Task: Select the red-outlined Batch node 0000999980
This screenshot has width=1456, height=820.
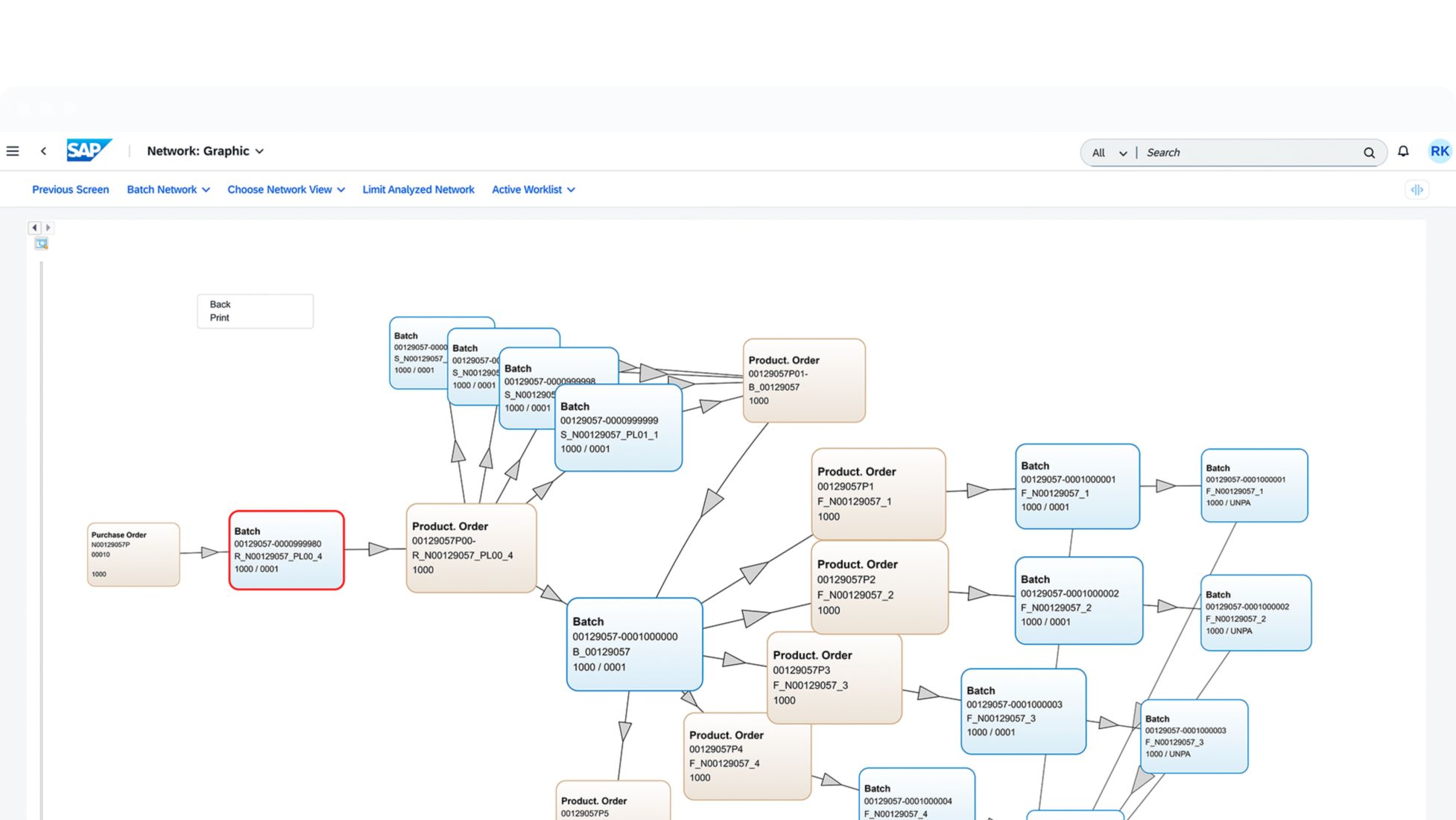Action: pos(286,550)
